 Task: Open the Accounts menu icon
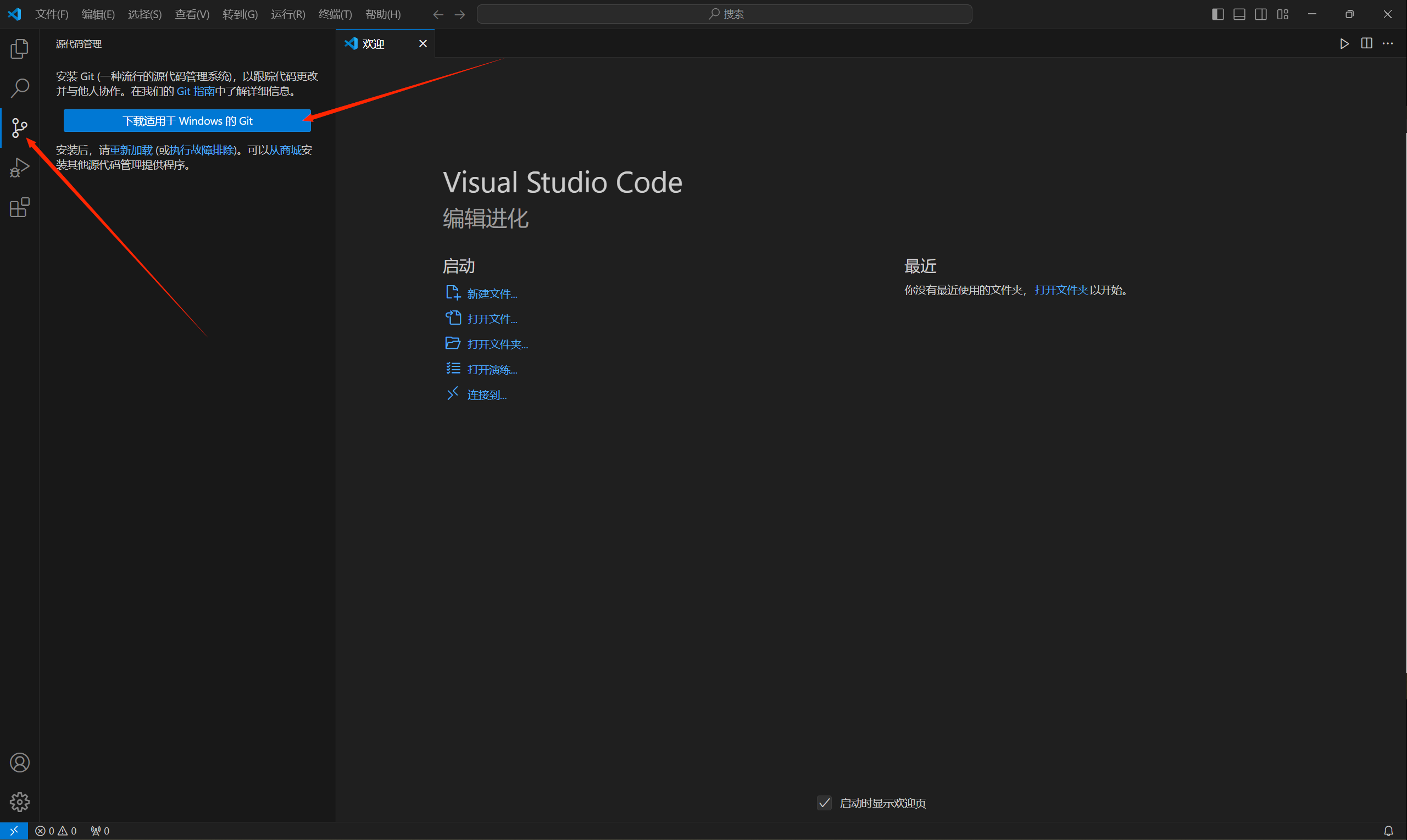[x=19, y=763]
